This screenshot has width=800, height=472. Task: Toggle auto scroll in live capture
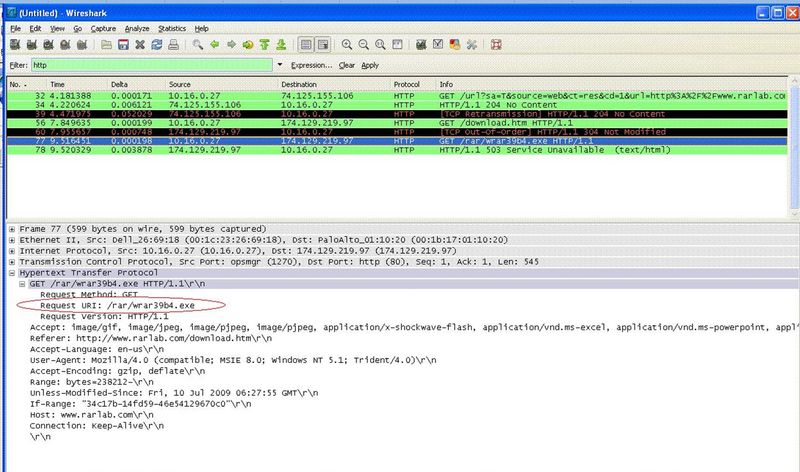coord(322,45)
